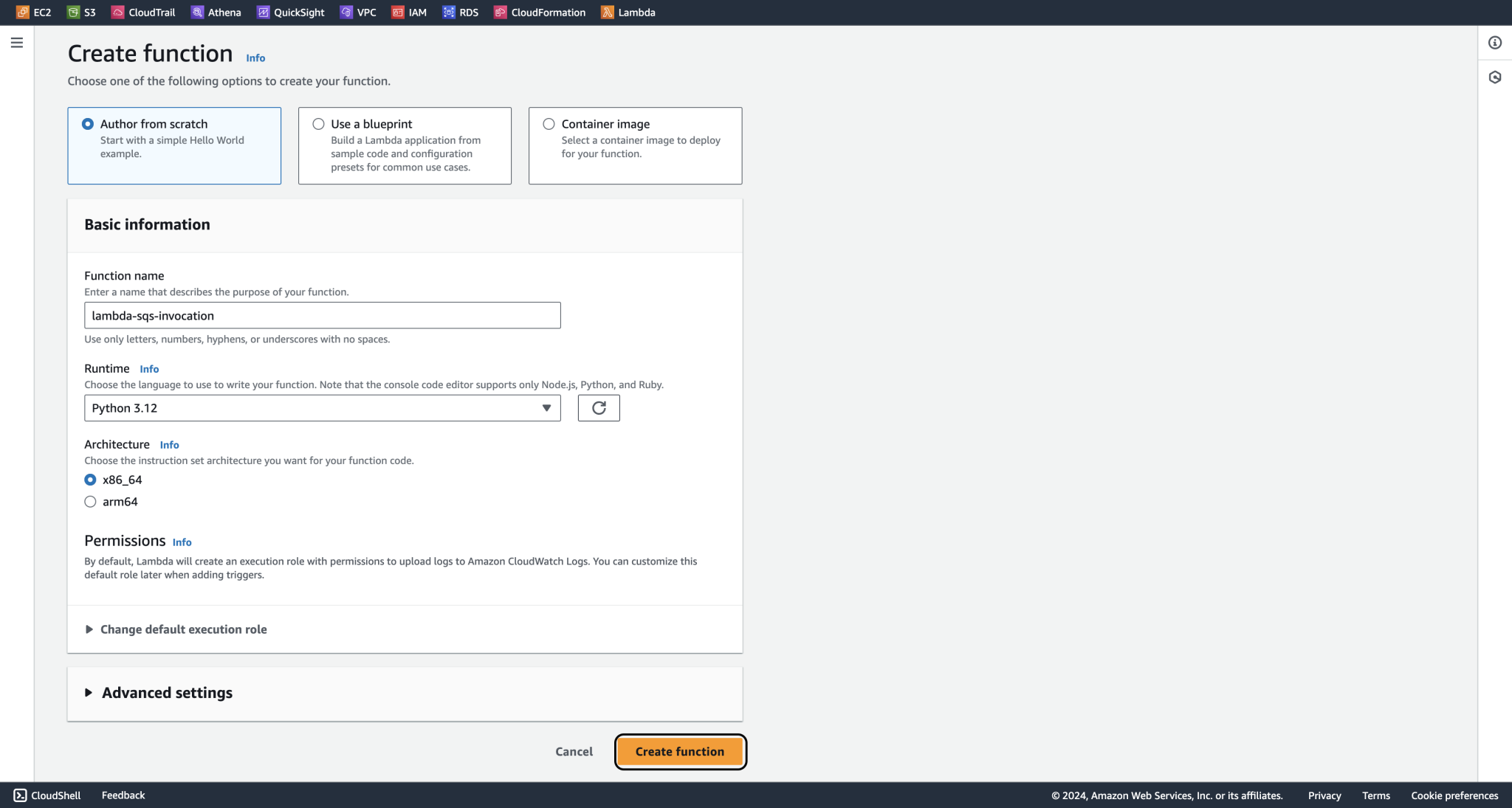Open the navigation hamburger menu
Image resolution: width=1512 pixels, height=808 pixels.
pos(16,42)
